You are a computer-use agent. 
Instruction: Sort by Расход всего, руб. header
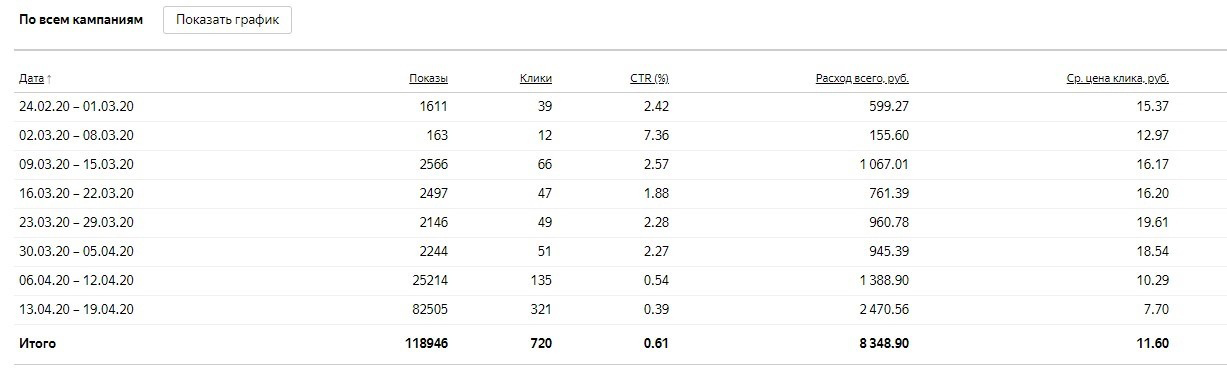click(862, 78)
